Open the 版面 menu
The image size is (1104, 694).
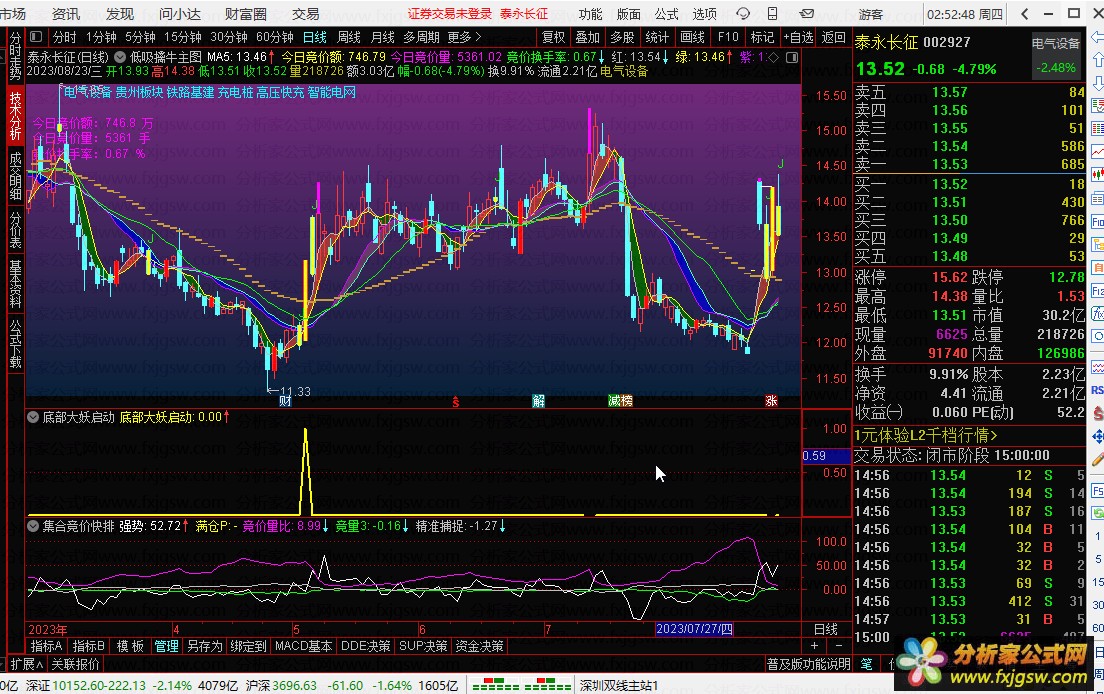coord(628,13)
